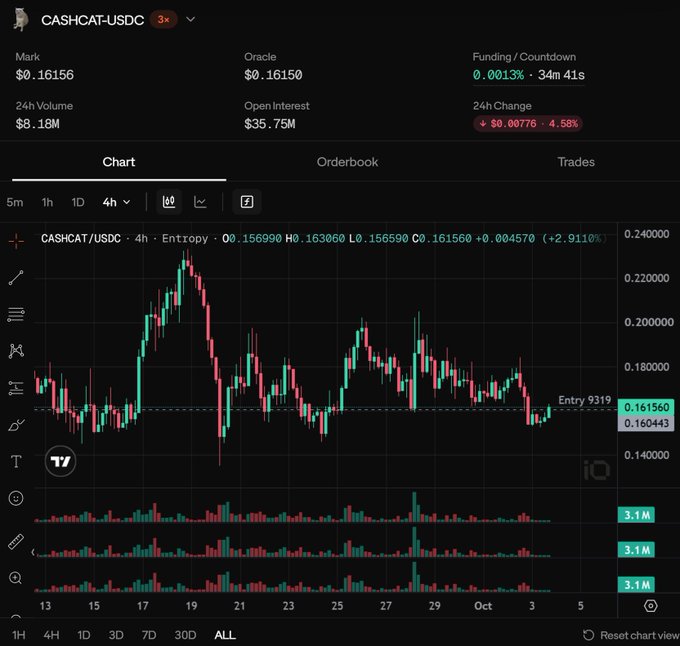Click the 3x leverage badge
This screenshot has height=646, width=680.
pyautogui.click(x=163, y=20)
